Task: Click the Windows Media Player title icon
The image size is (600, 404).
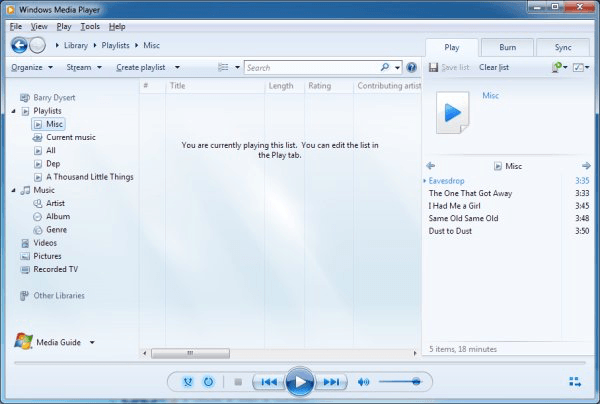Action: pos(11,10)
